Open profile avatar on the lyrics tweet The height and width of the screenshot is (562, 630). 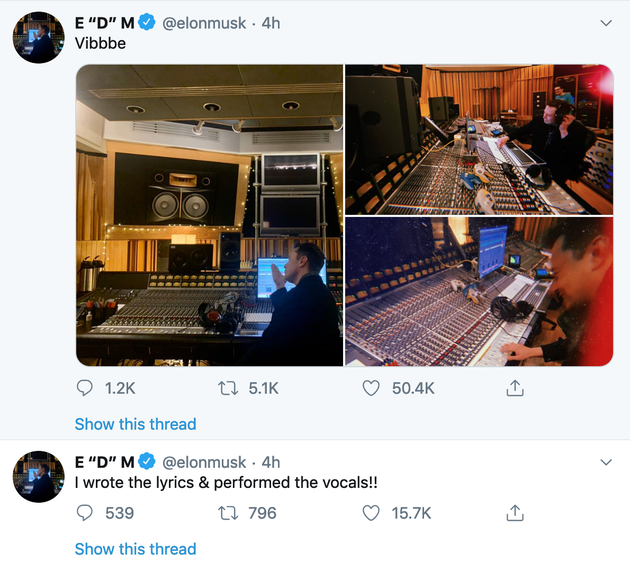[x=39, y=476]
